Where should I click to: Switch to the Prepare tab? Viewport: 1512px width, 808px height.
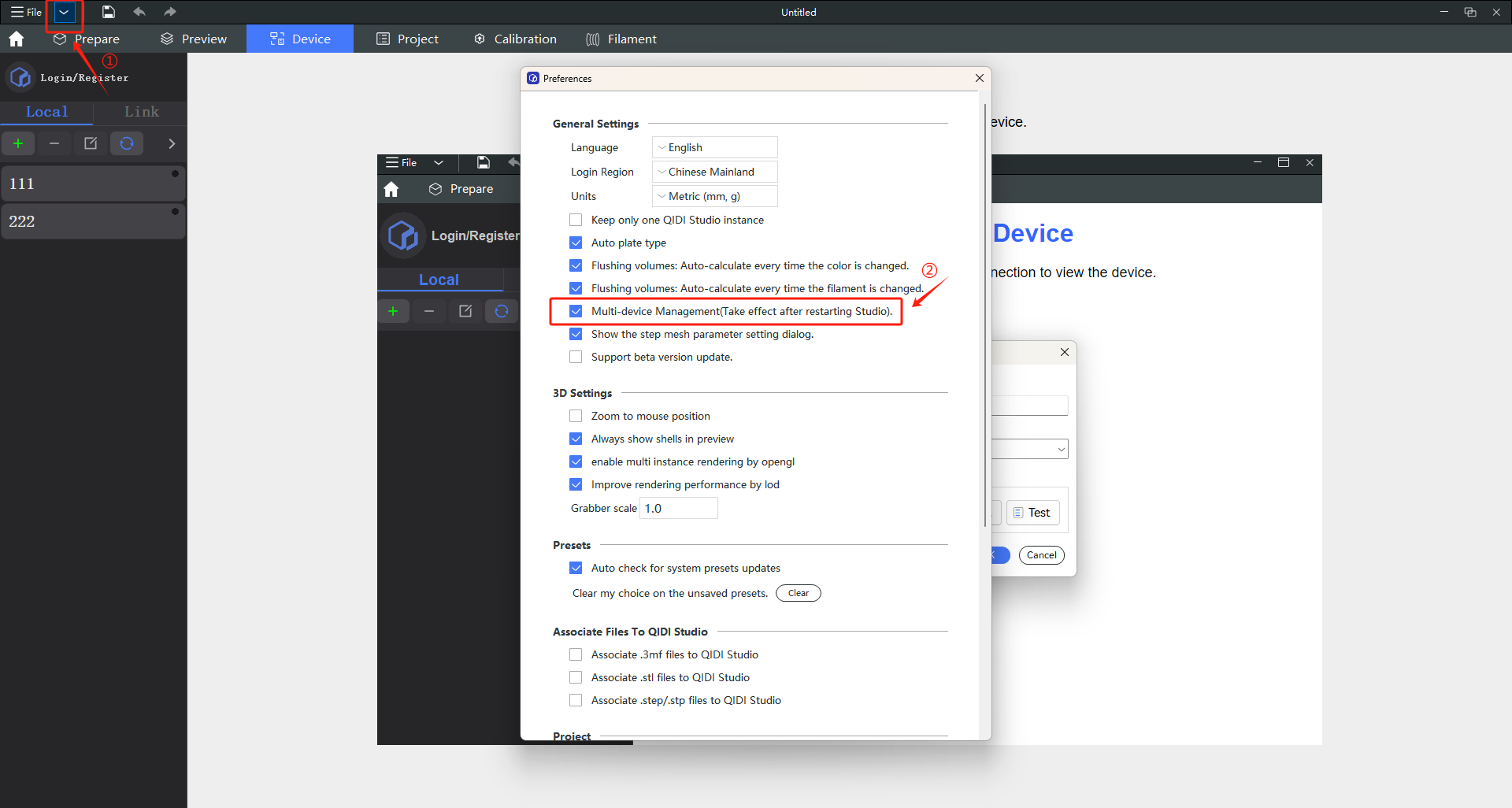(x=87, y=39)
